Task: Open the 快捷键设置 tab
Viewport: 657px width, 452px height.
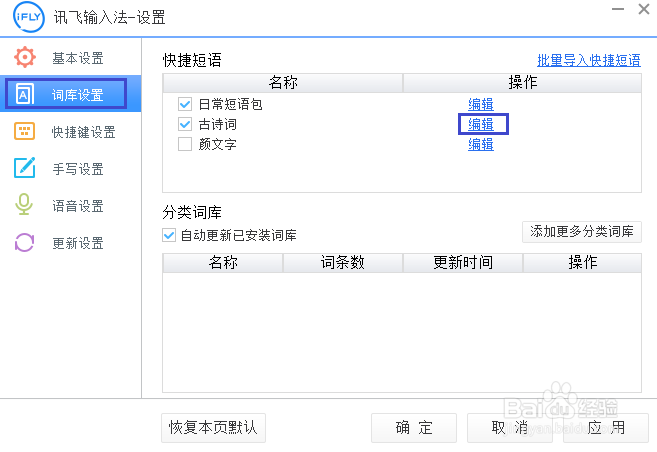Action: coord(83,132)
